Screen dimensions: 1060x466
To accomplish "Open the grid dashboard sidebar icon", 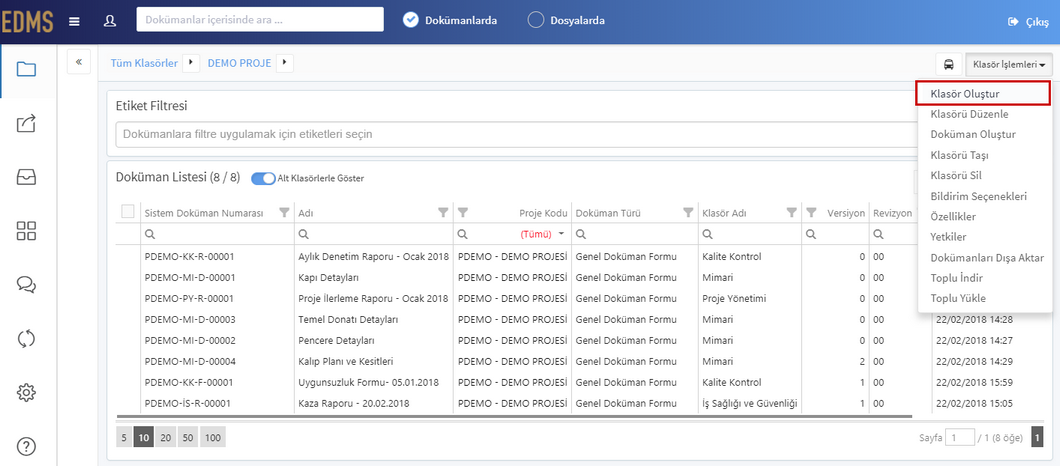I will 26,231.
